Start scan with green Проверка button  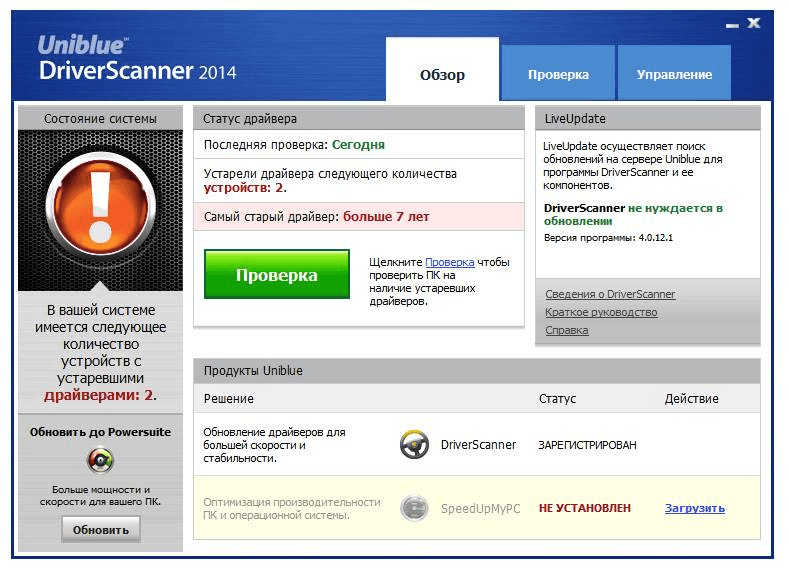coord(277,274)
